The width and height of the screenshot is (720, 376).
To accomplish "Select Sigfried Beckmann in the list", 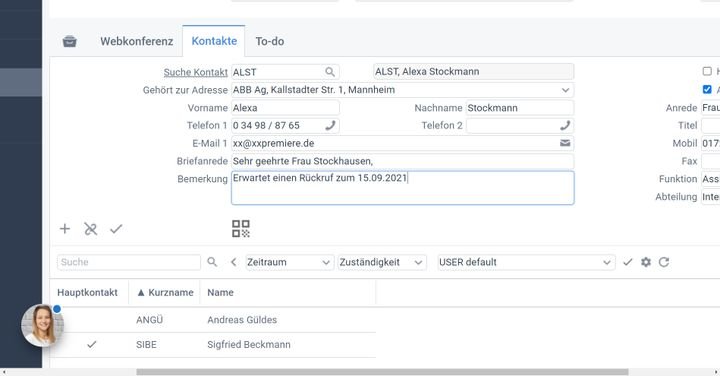I will (x=248, y=345).
